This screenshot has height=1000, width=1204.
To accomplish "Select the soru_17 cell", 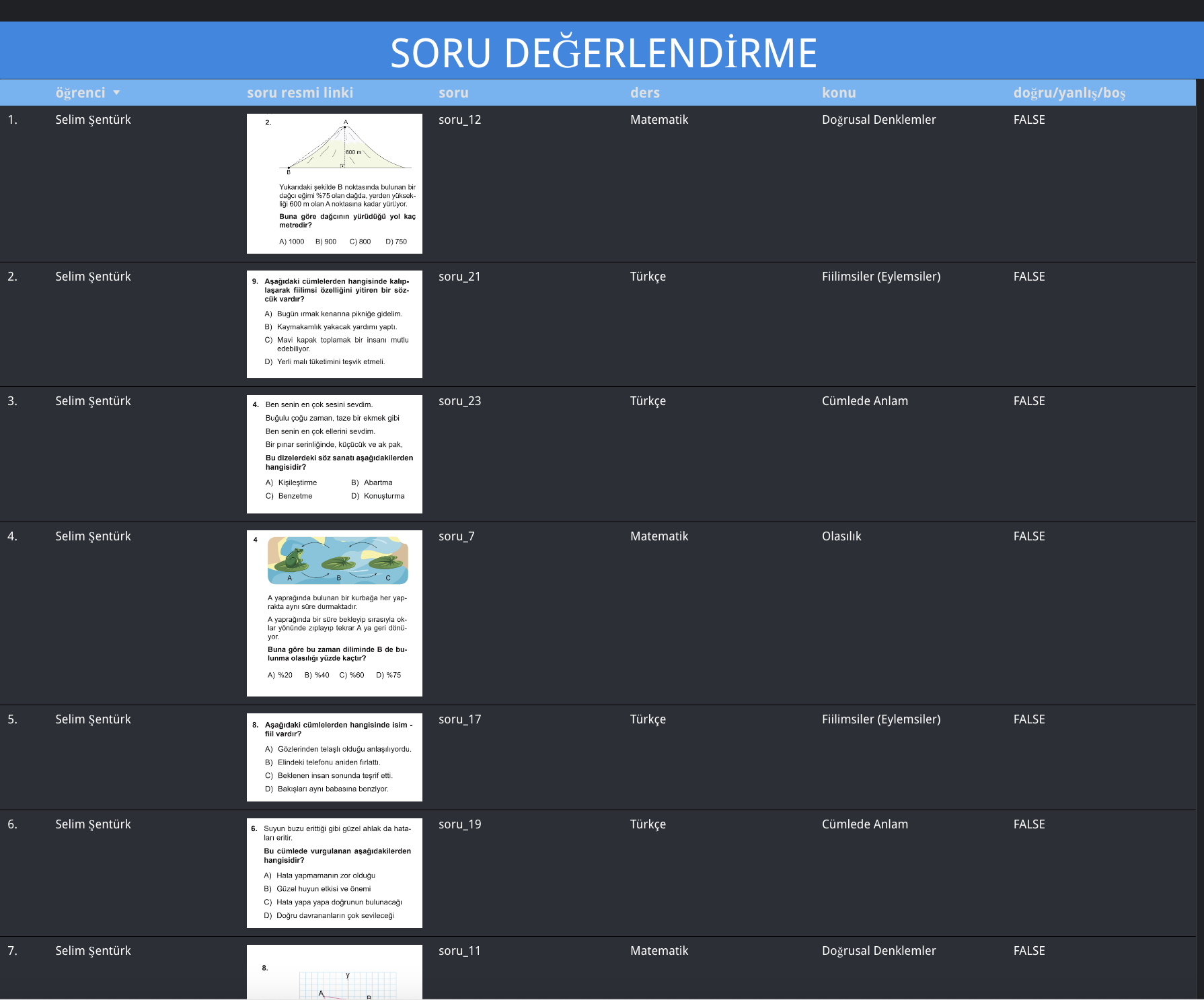I will [x=460, y=719].
